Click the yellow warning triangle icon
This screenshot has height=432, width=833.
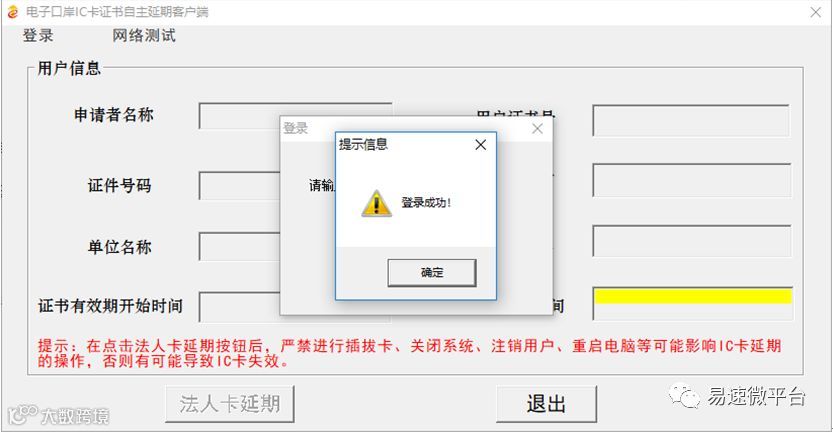coord(376,204)
